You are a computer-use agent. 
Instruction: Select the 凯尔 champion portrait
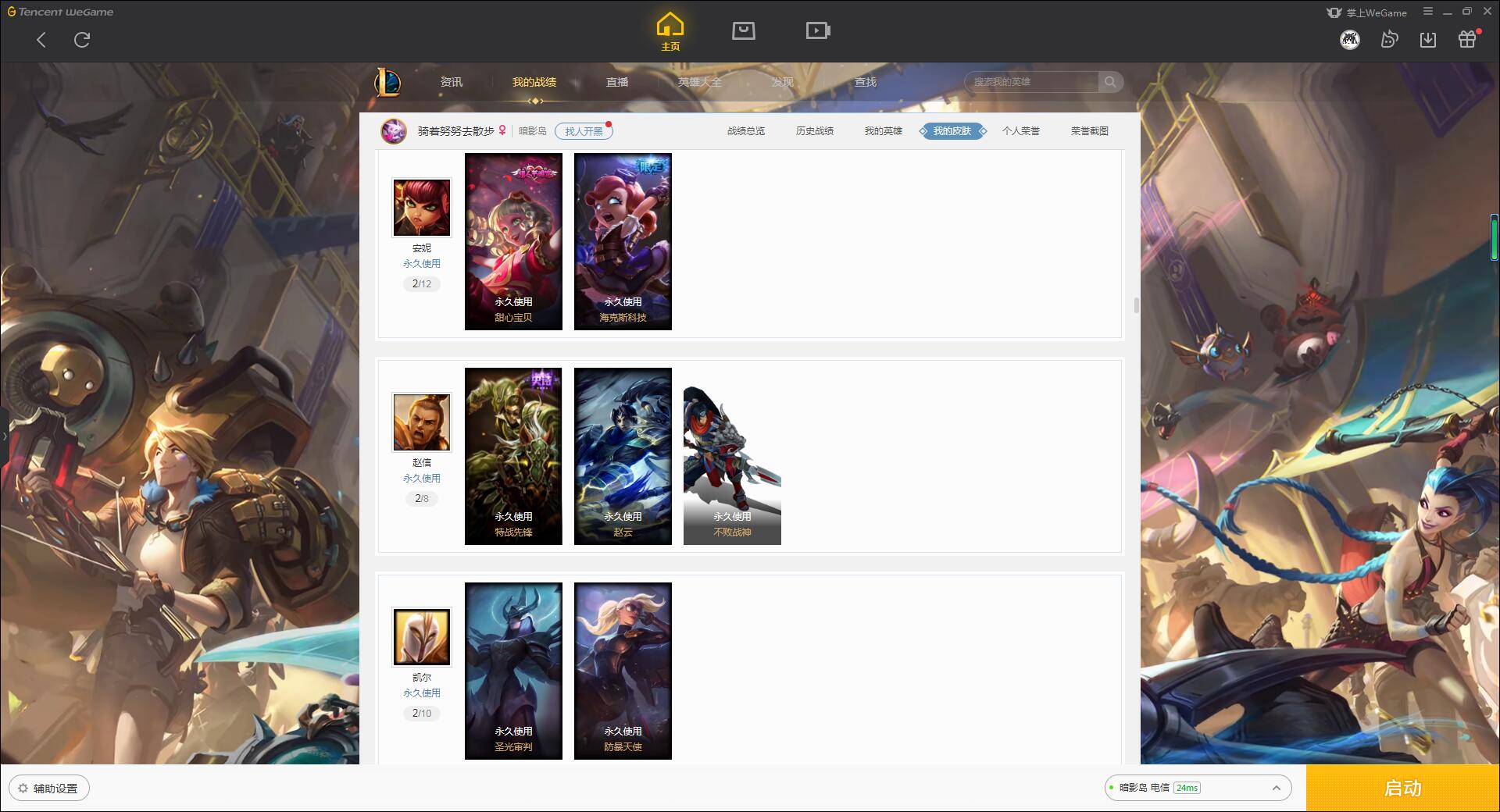click(x=422, y=637)
